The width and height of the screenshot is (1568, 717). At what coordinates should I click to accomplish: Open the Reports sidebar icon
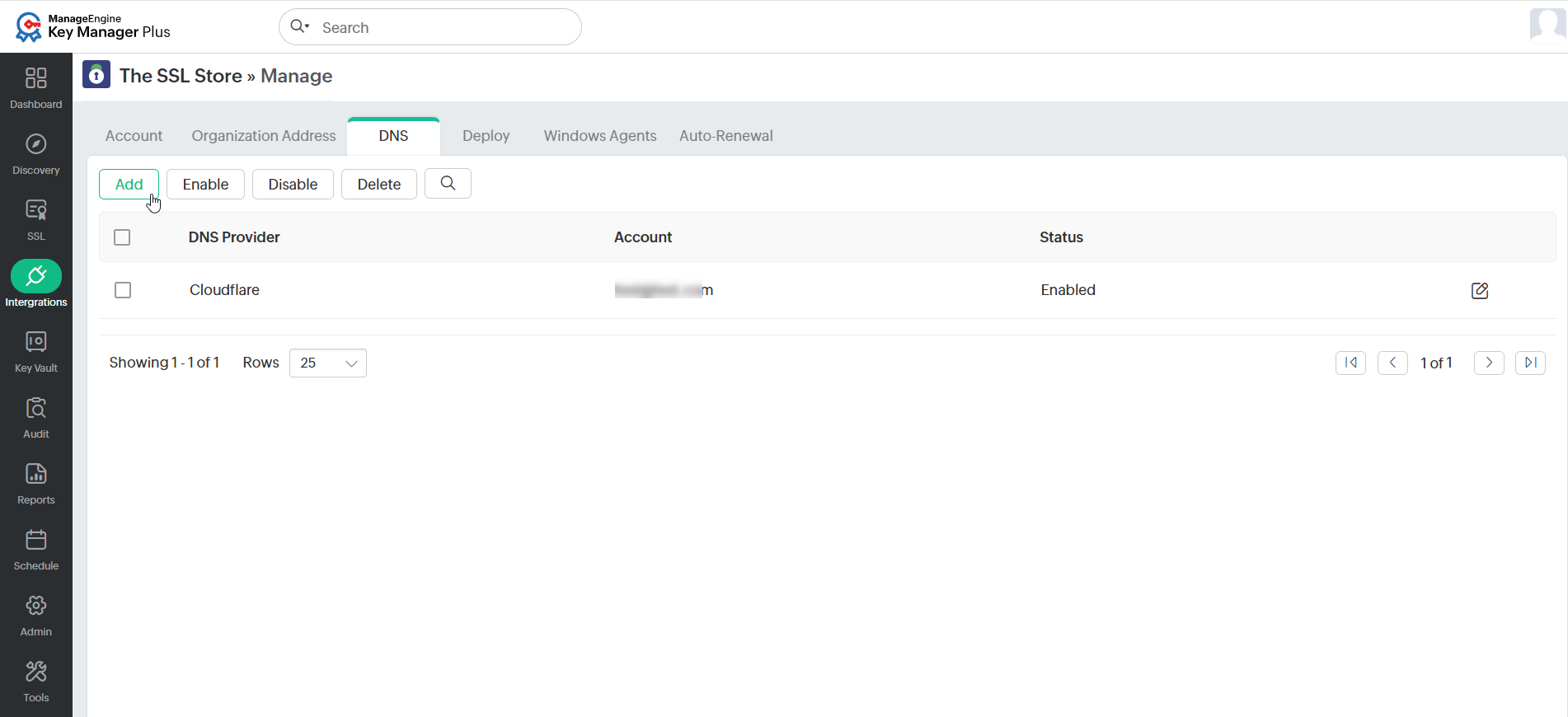(x=35, y=474)
